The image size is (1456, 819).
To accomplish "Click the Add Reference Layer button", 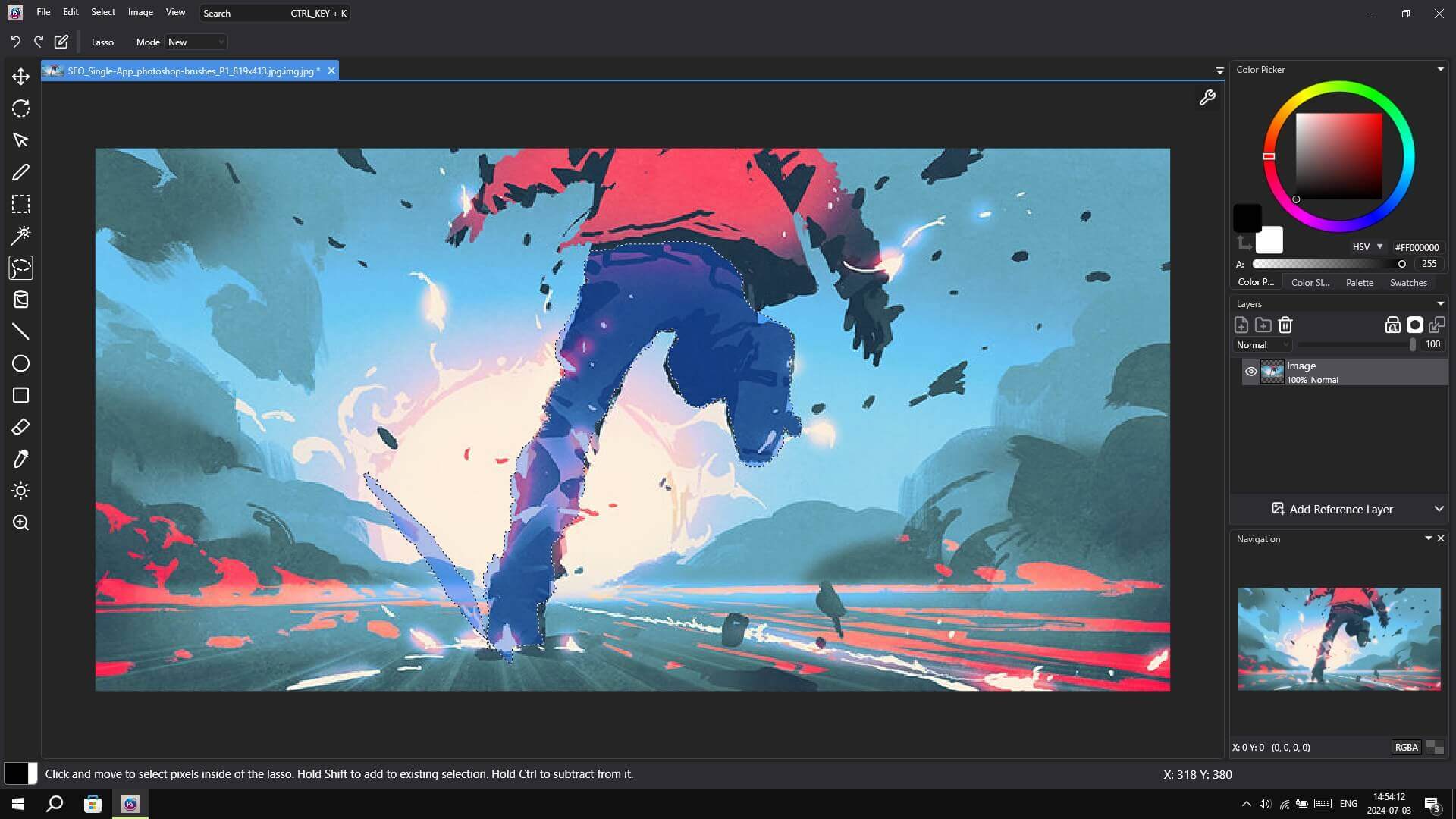I will click(1332, 509).
